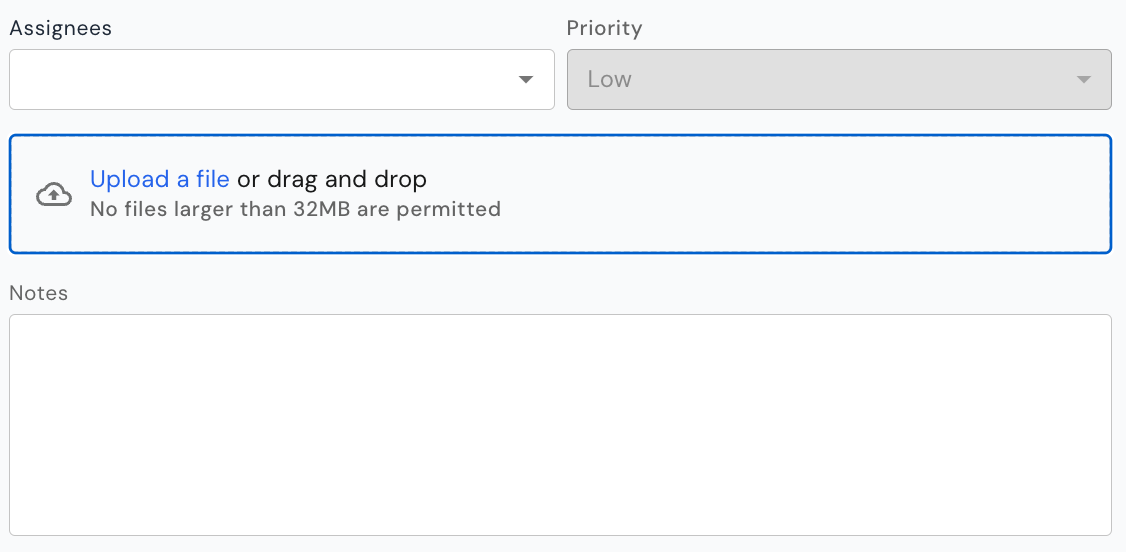
Task: Click the word "drop" in upload prompt
Action: click(401, 179)
